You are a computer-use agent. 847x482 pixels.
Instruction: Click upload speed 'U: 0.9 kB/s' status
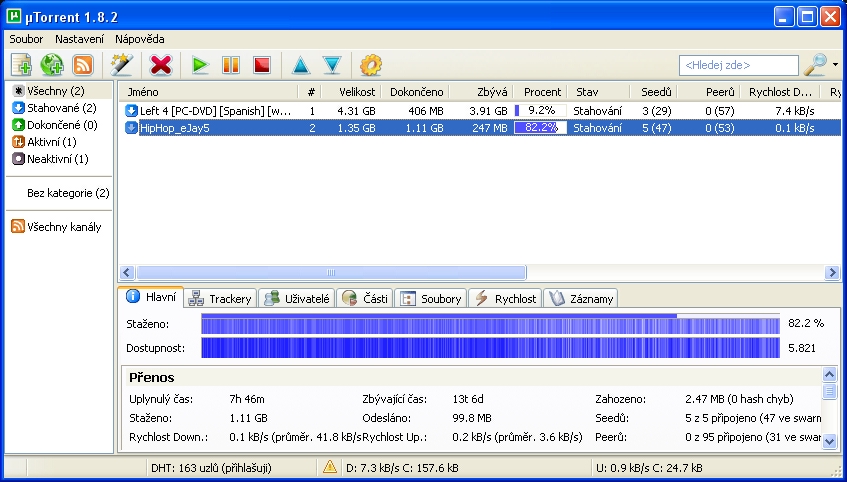pyautogui.click(x=649, y=468)
